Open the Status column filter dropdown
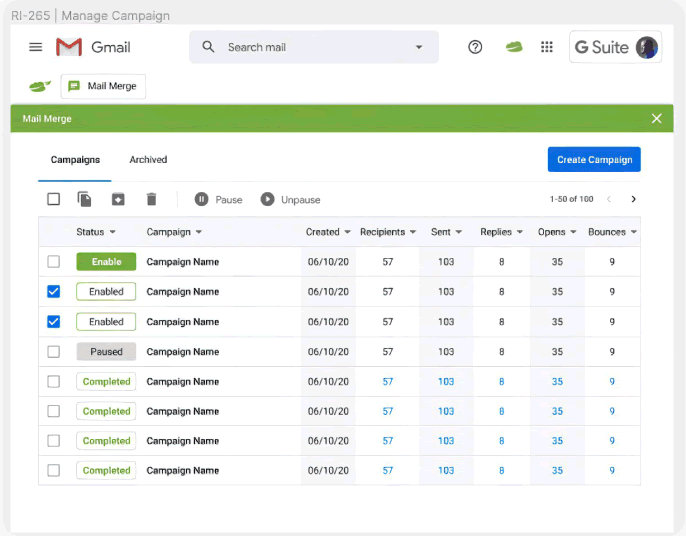 [112, 232]
